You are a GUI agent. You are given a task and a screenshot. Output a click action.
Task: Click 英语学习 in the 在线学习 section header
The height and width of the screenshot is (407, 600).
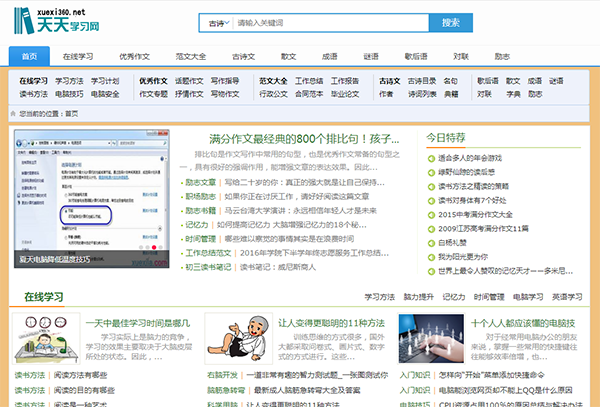pos(567,297)
